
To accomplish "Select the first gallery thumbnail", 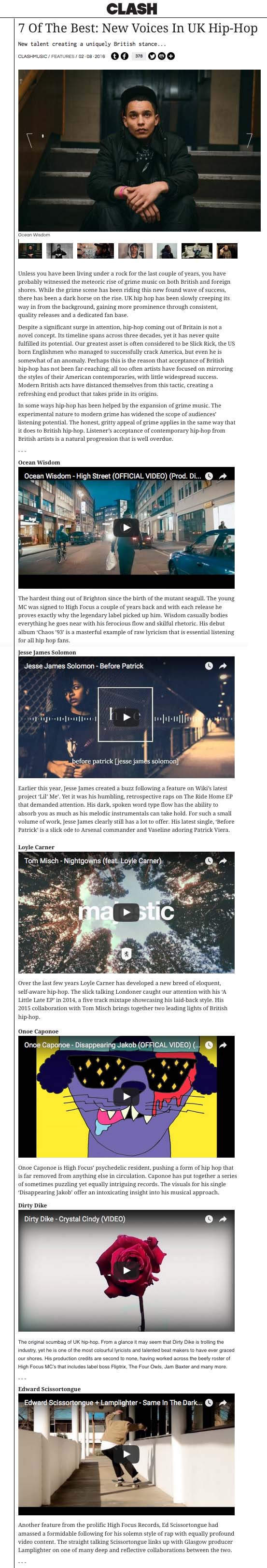I will pyautogui.click(x=30, y=251).
